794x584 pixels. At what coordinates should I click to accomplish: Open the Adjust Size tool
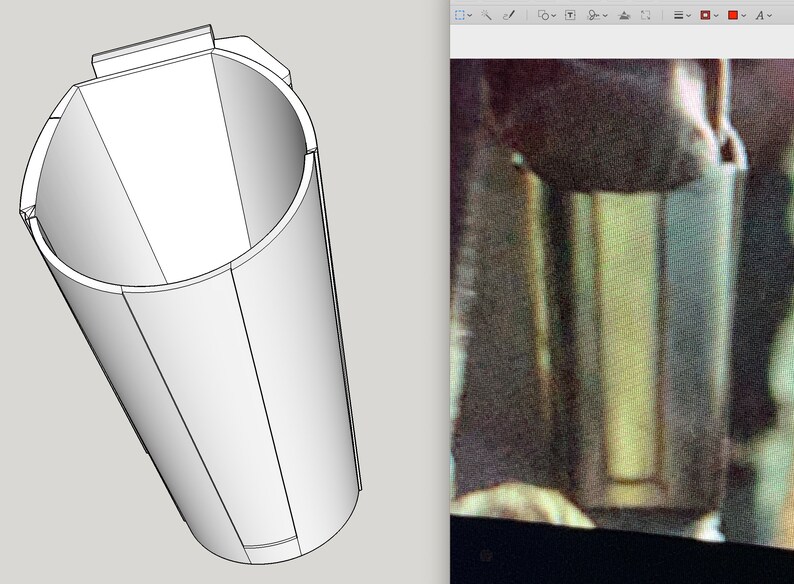[646, 15]
